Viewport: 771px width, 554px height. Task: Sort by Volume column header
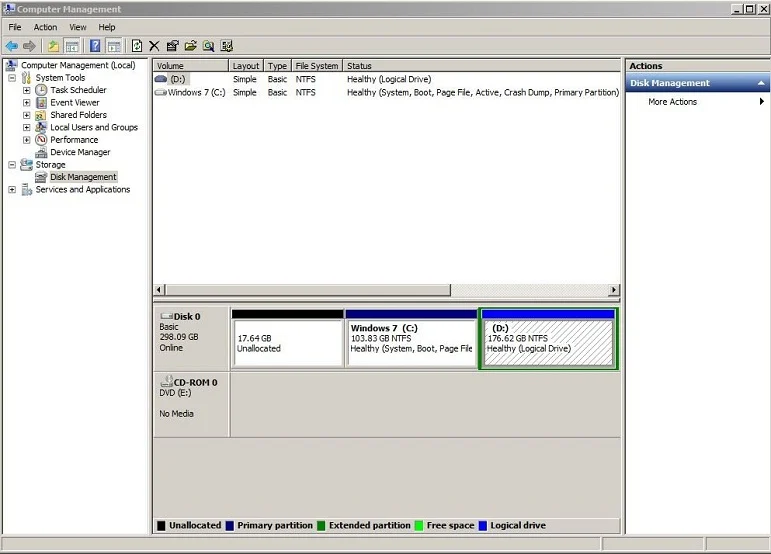(x=191, y=66)
